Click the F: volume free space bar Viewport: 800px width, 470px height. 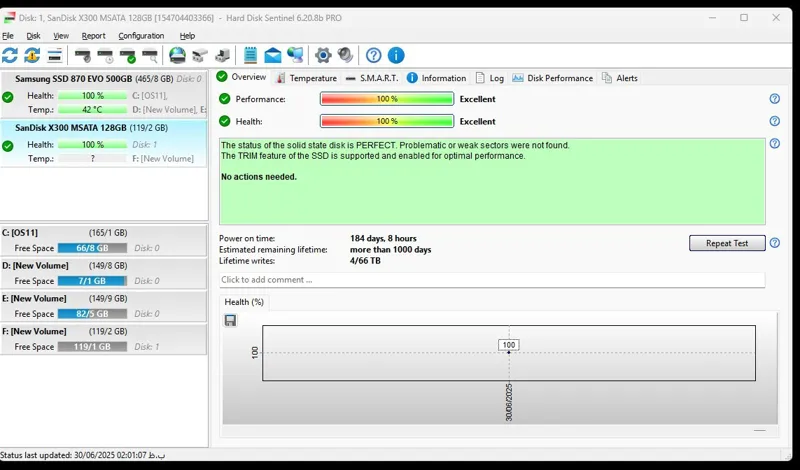coord(92,347)
